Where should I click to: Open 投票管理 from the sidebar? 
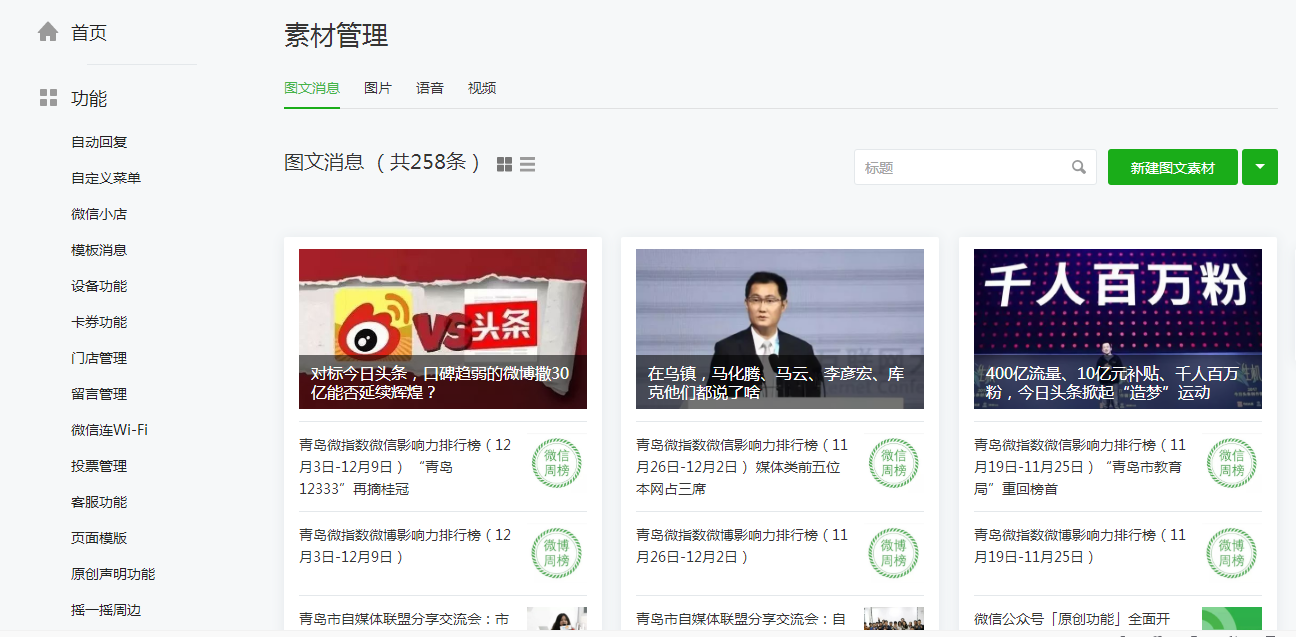pos(99,466)
